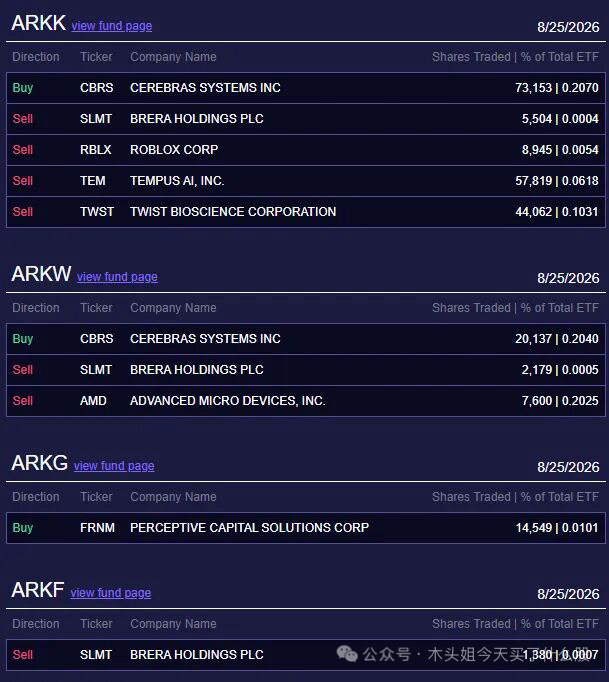The height and width of the screenshot is (682, 609).
Task: Select ROBLOX CORP company name
Action: (174, 150)
